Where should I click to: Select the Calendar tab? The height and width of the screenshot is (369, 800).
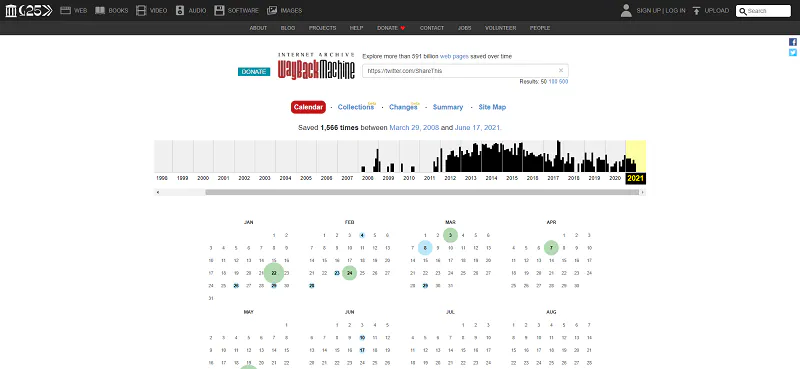(308, 107)
